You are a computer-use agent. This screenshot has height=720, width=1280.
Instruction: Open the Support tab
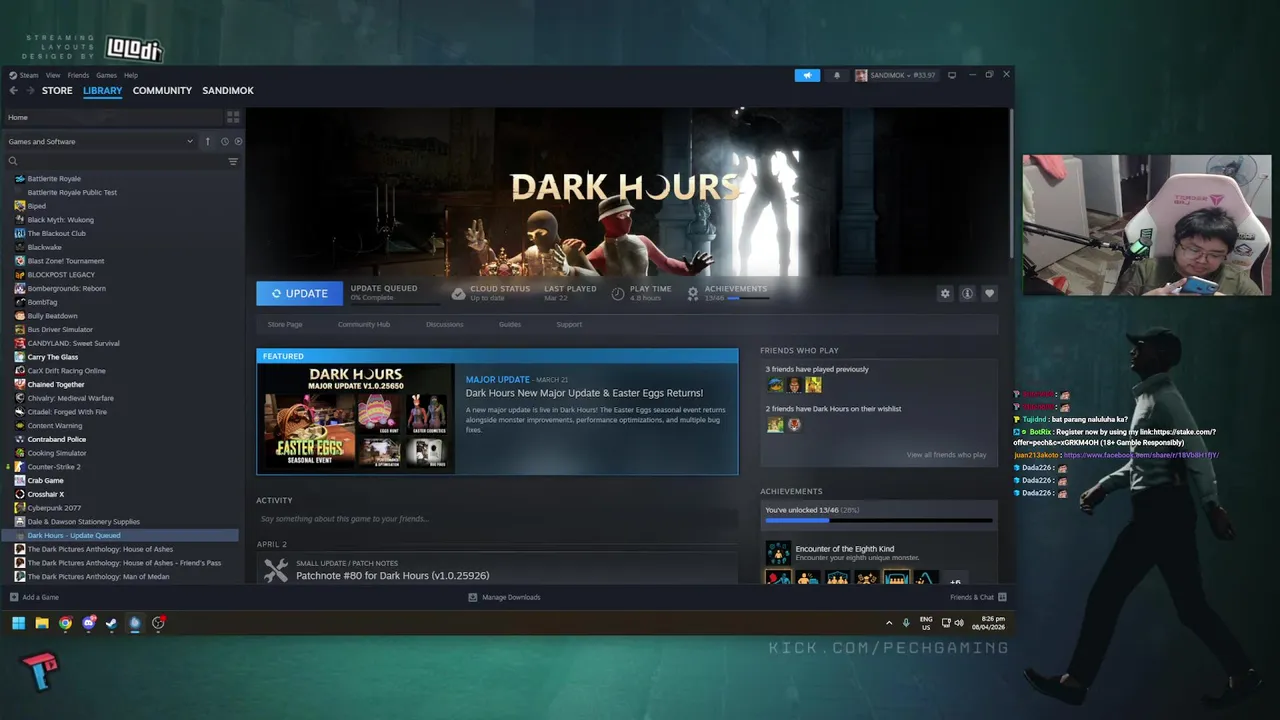coord(569,324)
